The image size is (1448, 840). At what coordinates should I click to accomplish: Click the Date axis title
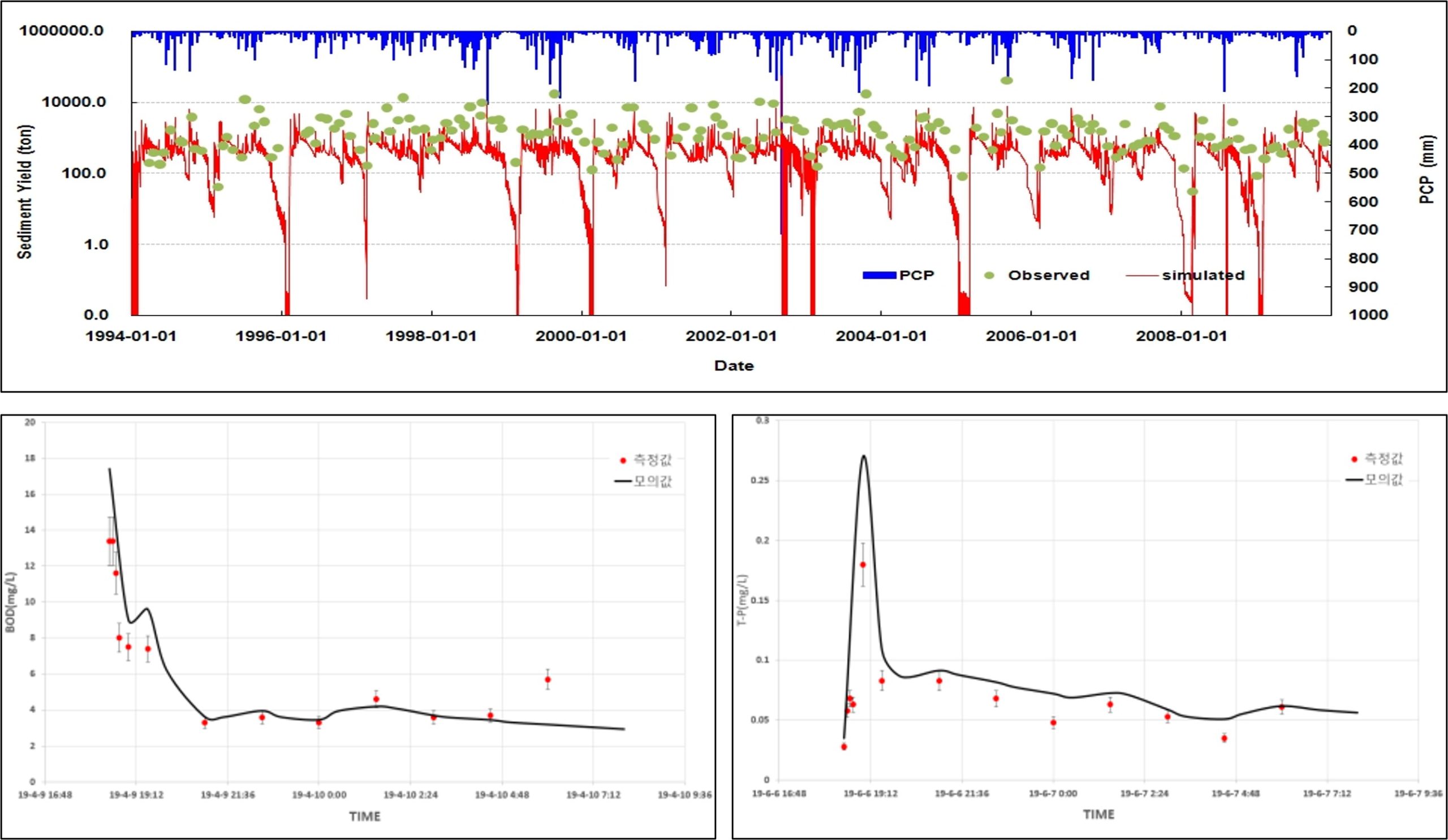[x=734, y=365]
